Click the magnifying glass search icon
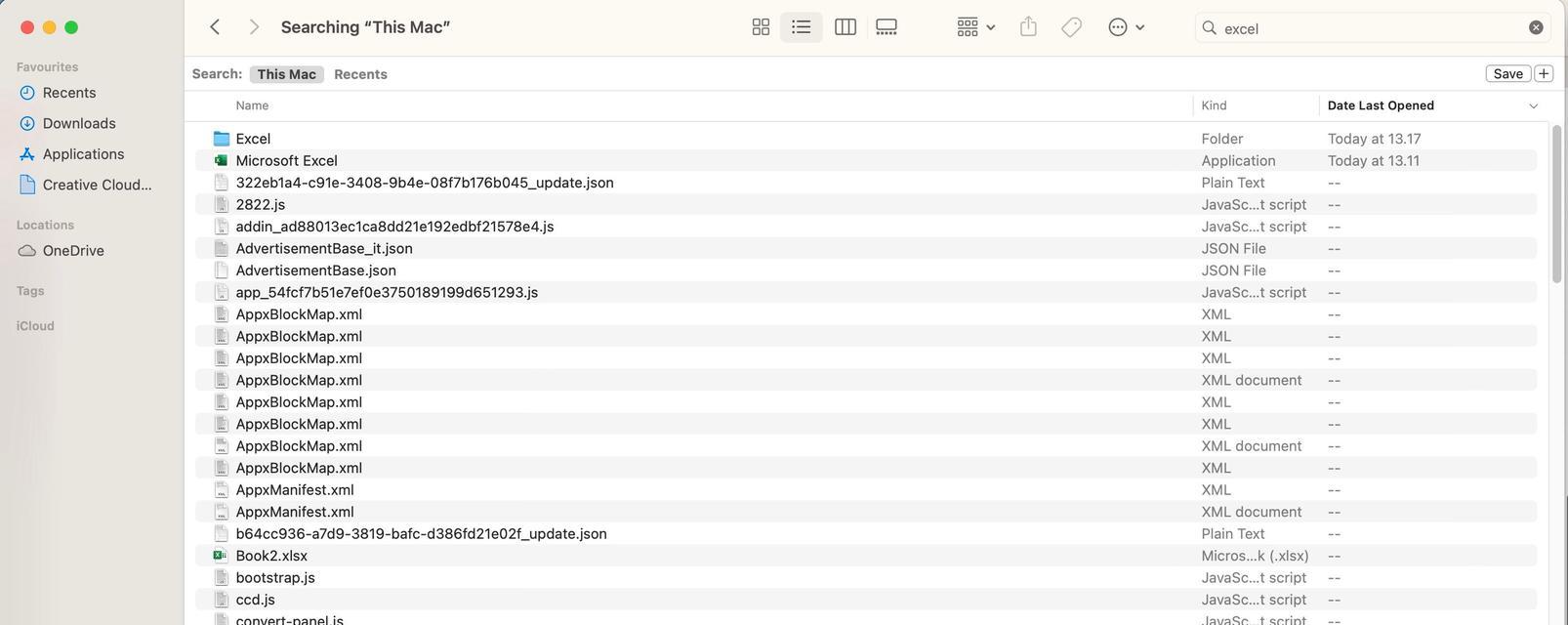Viewport: 1568px width, 625px height. (x=1209, y=27)
